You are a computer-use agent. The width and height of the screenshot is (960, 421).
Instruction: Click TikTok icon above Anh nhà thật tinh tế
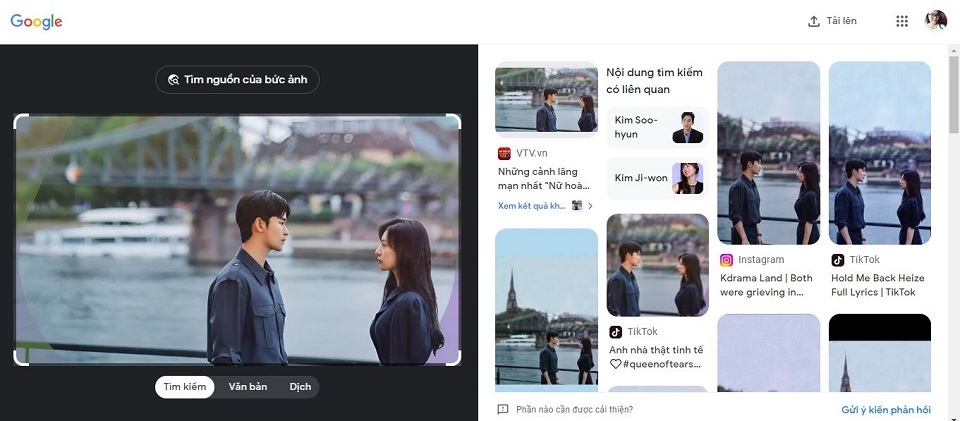pos(615,332)
